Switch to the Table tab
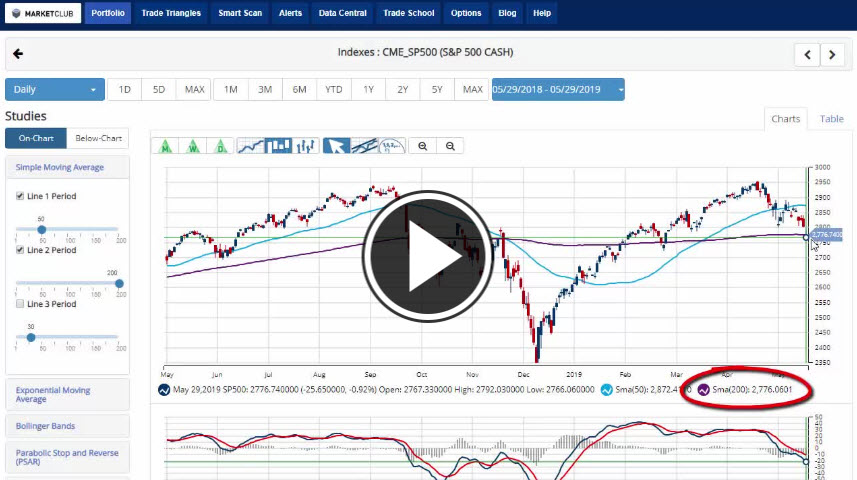 coord(831,119)
